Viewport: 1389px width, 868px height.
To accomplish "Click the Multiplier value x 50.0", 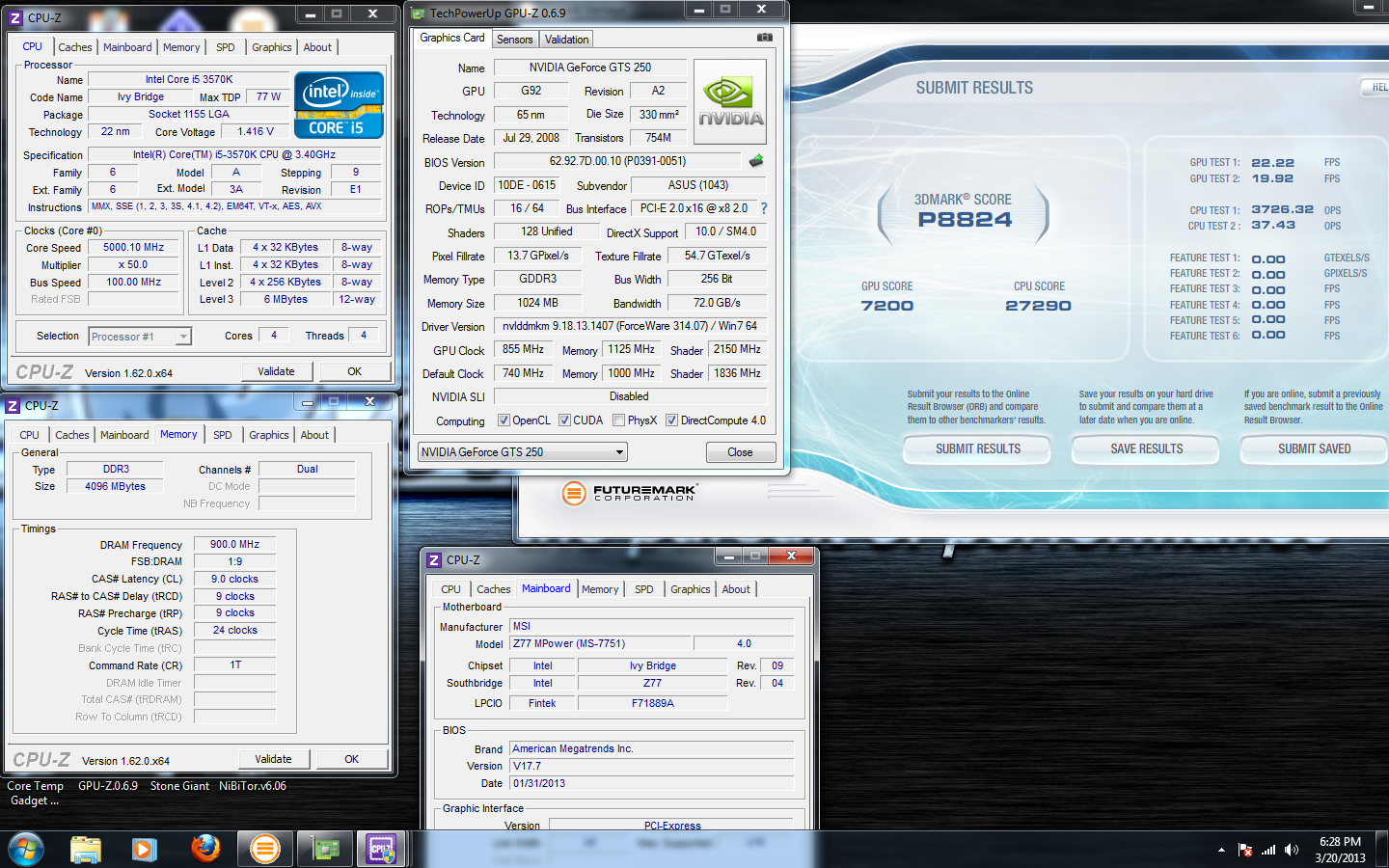I will click(134, 265).
